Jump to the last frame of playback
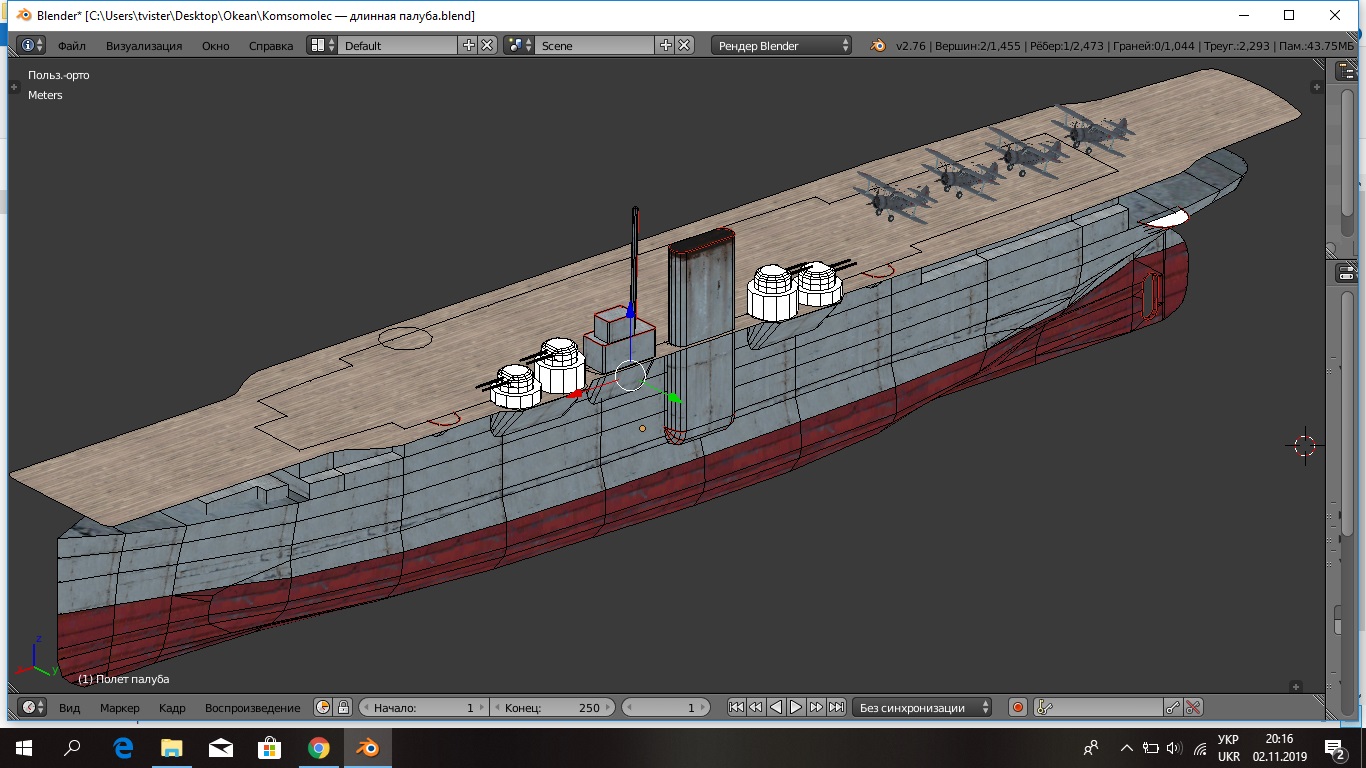1366x768 pixels. [x=837, y=707]
